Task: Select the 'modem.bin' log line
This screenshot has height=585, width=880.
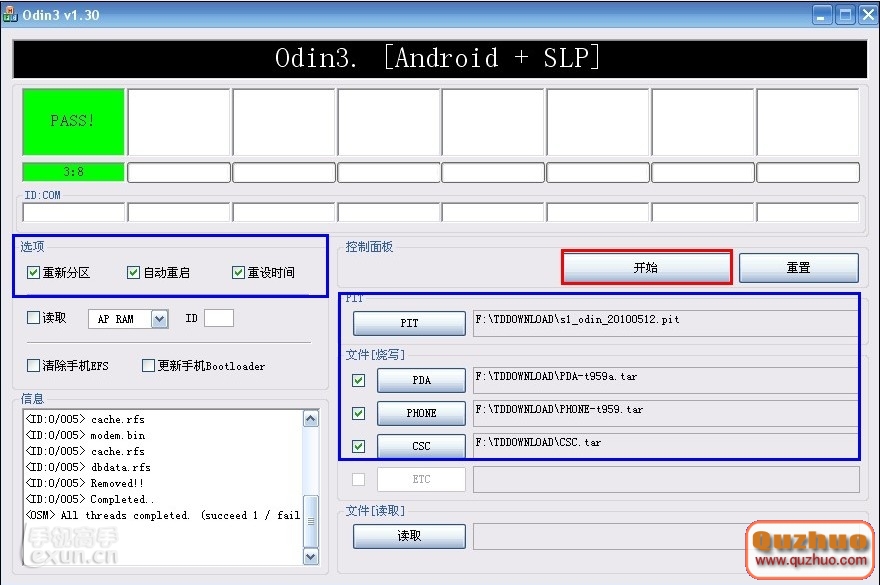Action: pos(85,435)
